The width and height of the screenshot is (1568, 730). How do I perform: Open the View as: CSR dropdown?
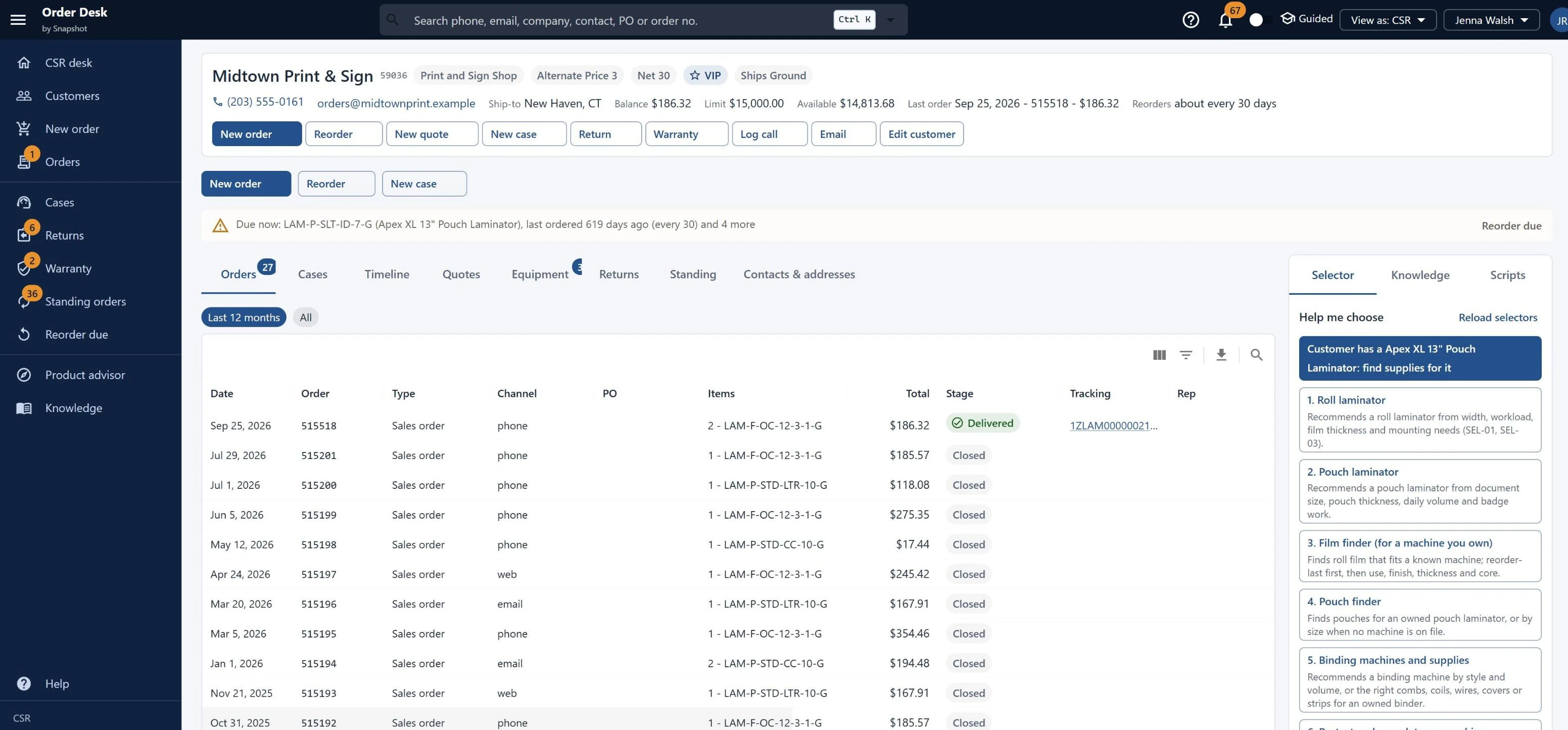[1388, 20]
